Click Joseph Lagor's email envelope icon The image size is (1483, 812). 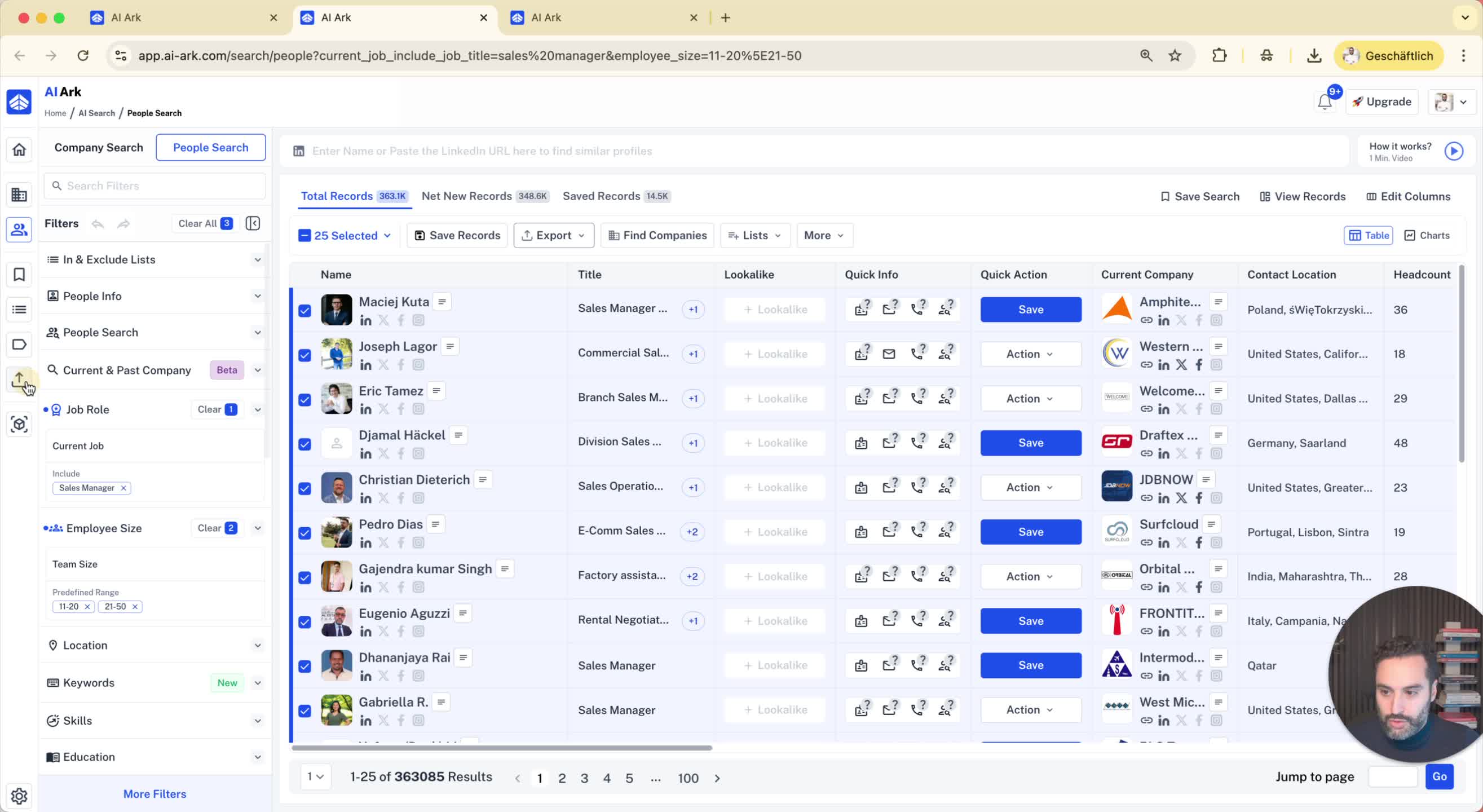pos(889,354)
